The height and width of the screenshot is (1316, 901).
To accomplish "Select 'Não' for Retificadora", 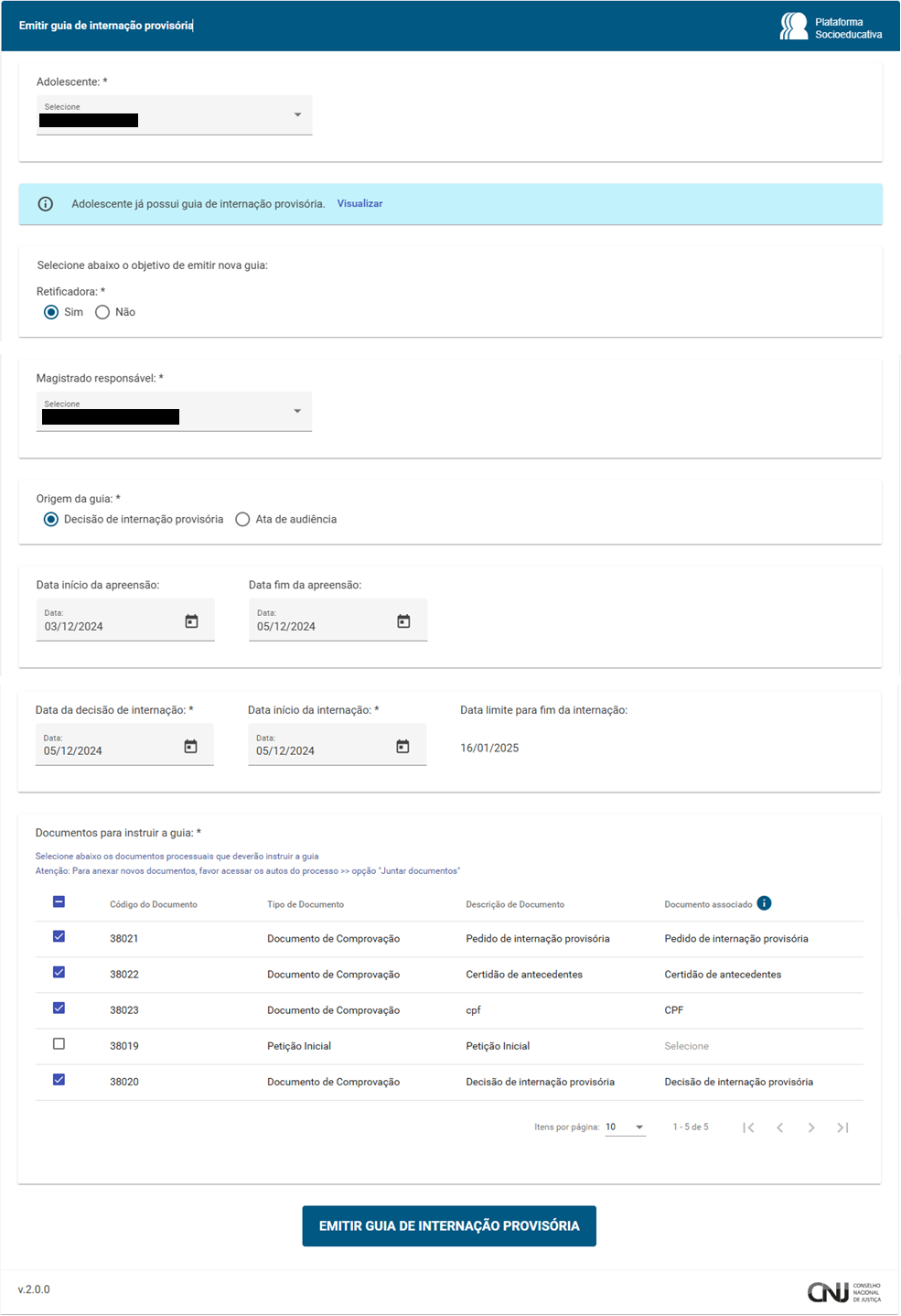I will pos(102,312).
